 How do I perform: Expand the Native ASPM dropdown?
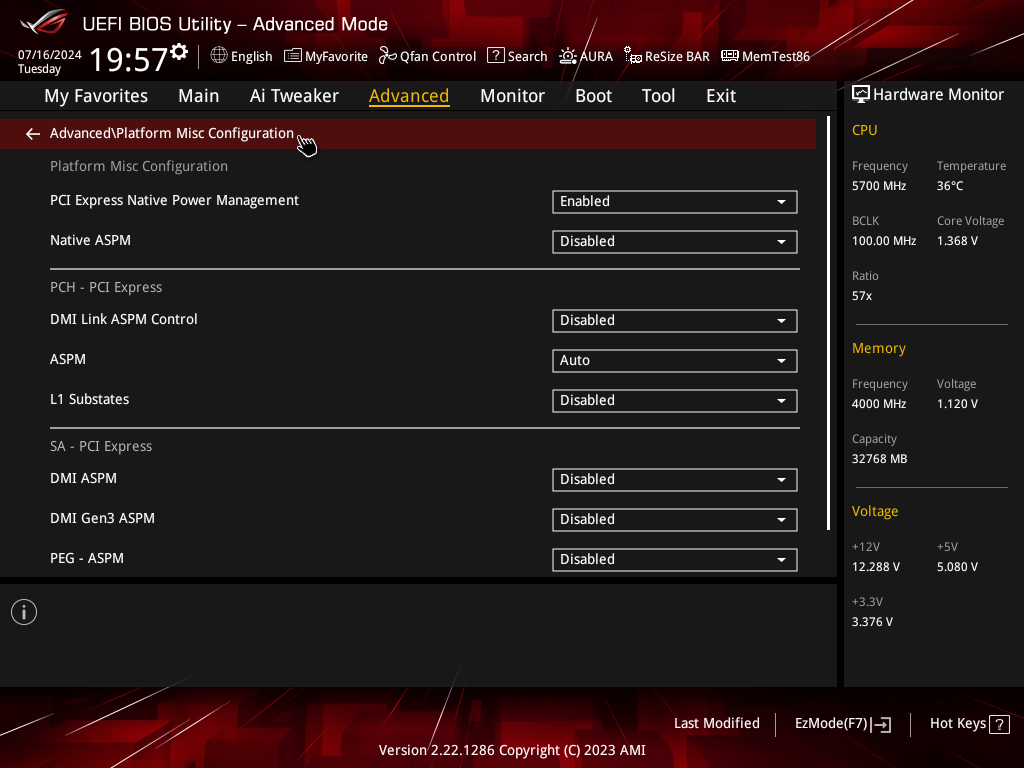click(675, 242)
